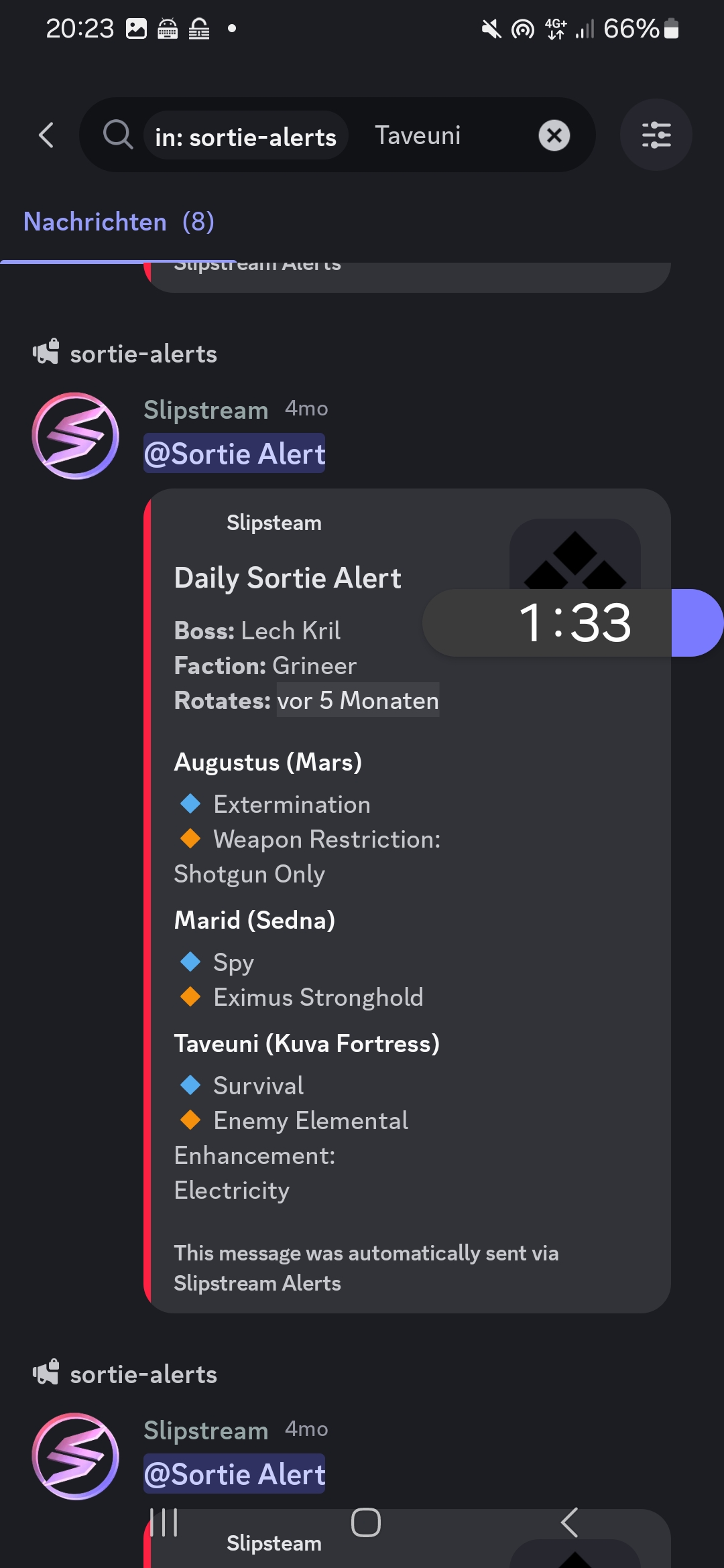Tap the 'in: sortie-alerts' search filter chip

tap(245, 137)
